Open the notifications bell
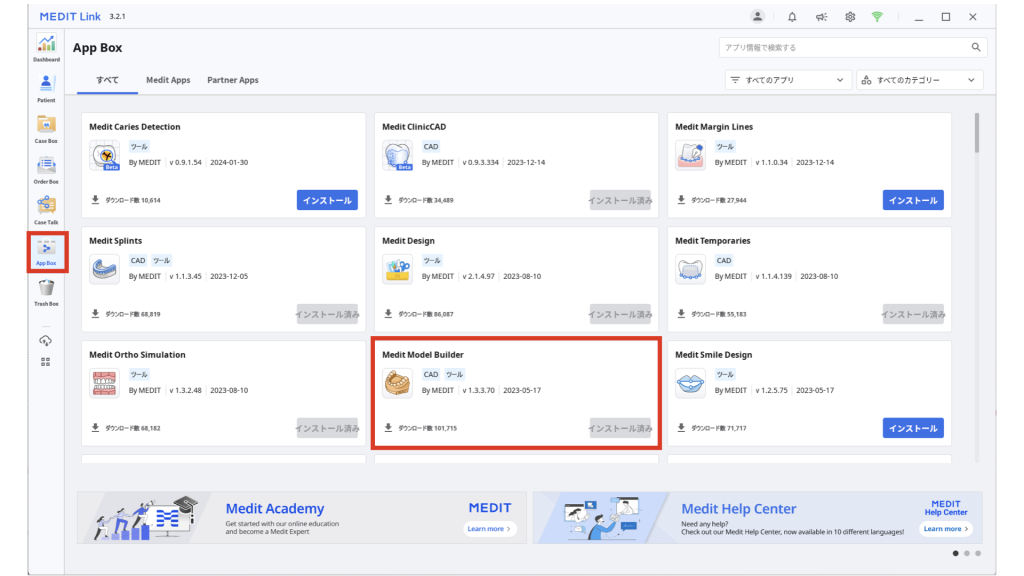 [x=792, y=16]
